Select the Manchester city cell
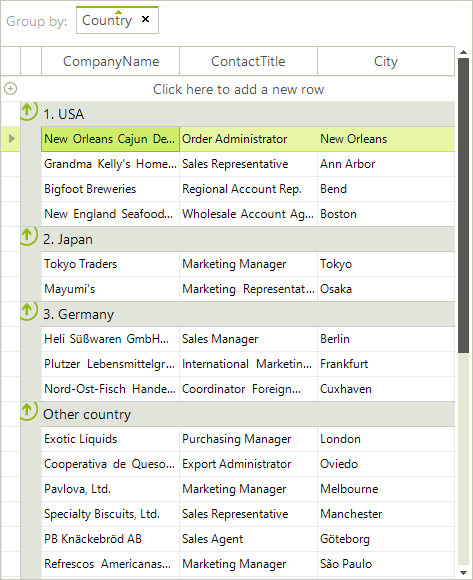The image size is (473, 580). 386,514
